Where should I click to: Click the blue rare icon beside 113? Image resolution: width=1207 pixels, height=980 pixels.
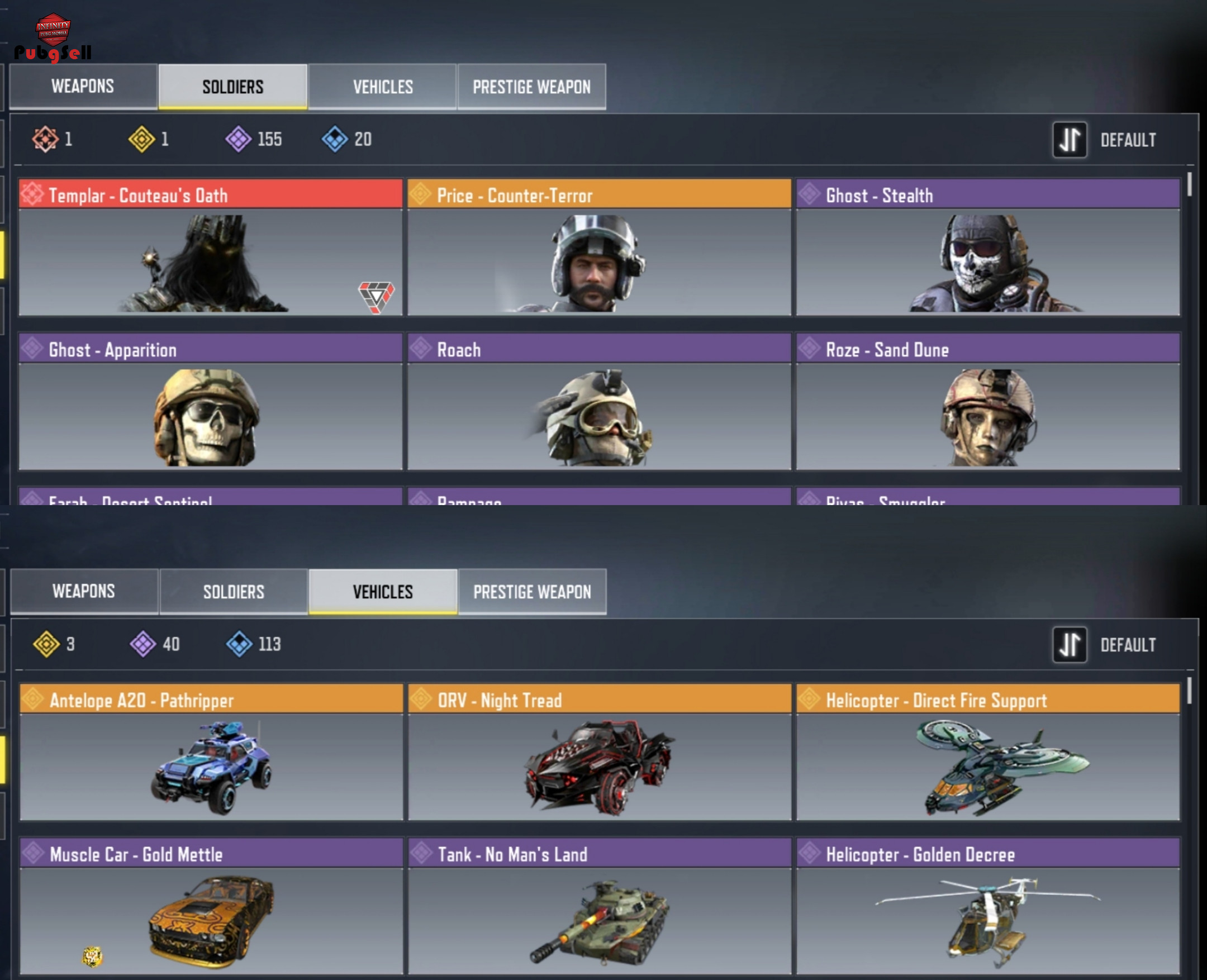tap(239, 644)
